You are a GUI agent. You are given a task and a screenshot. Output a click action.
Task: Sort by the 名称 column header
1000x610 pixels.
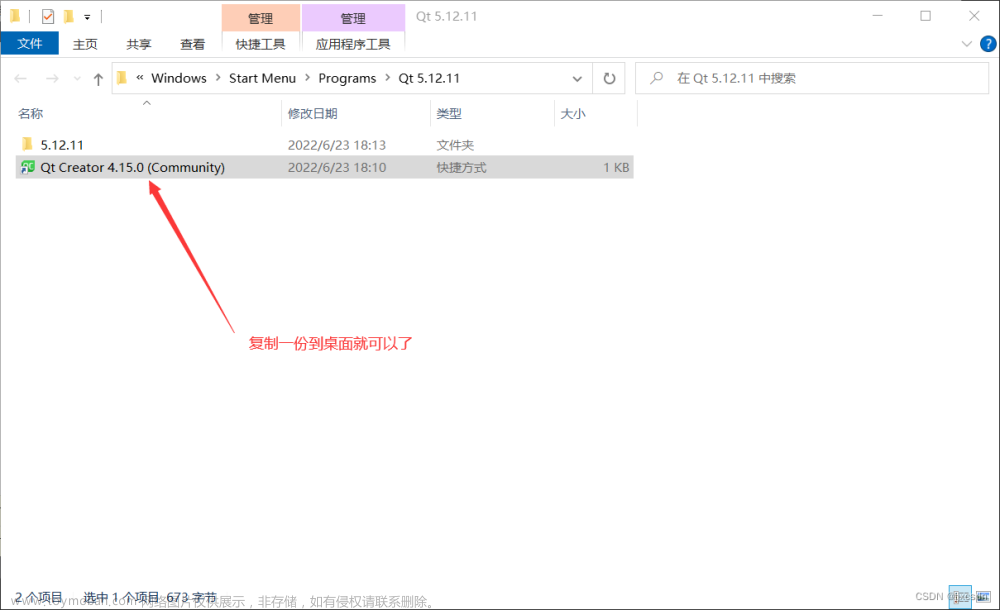click(x=31, y=114)
